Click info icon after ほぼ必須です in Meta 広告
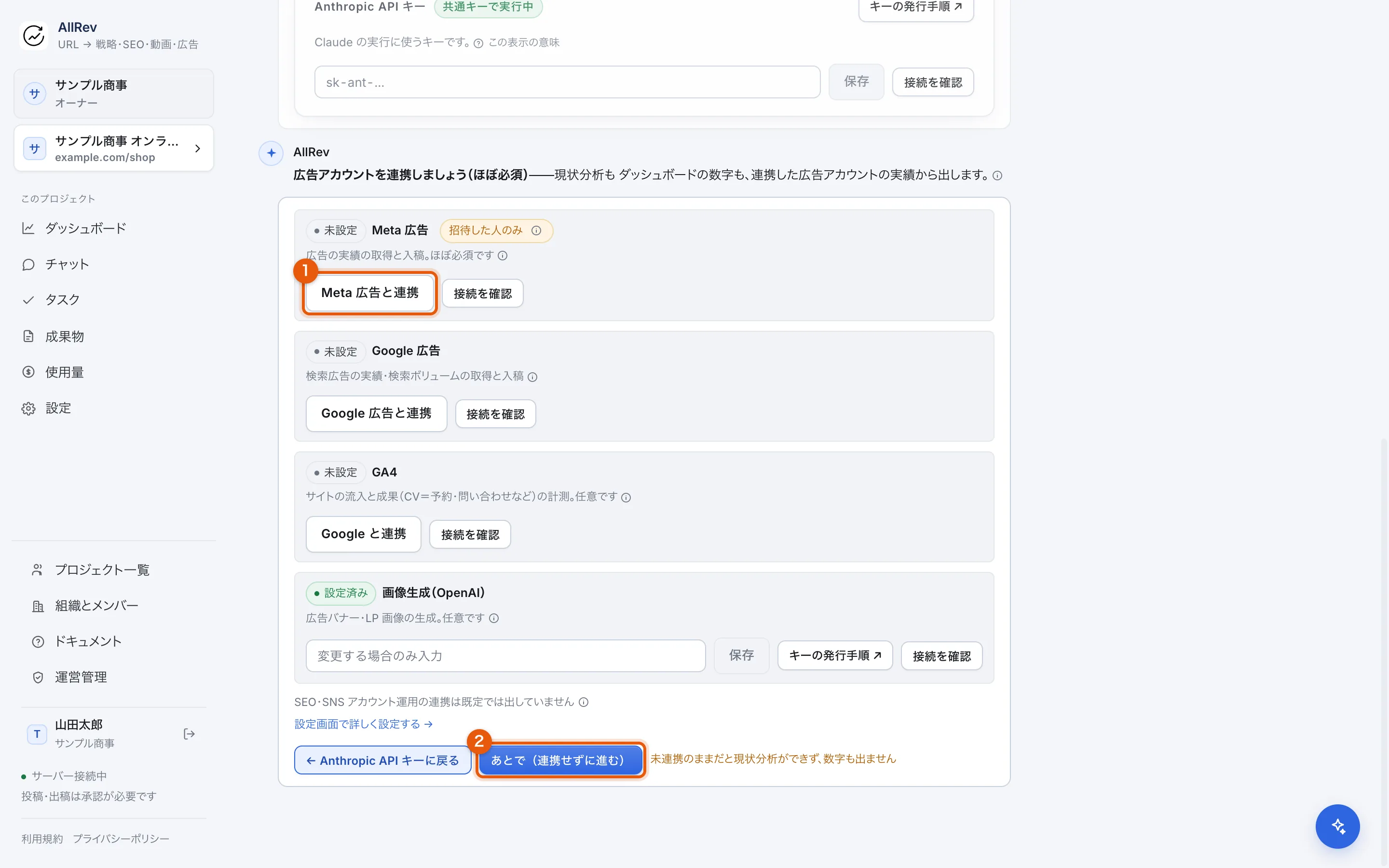 [503, 256]
